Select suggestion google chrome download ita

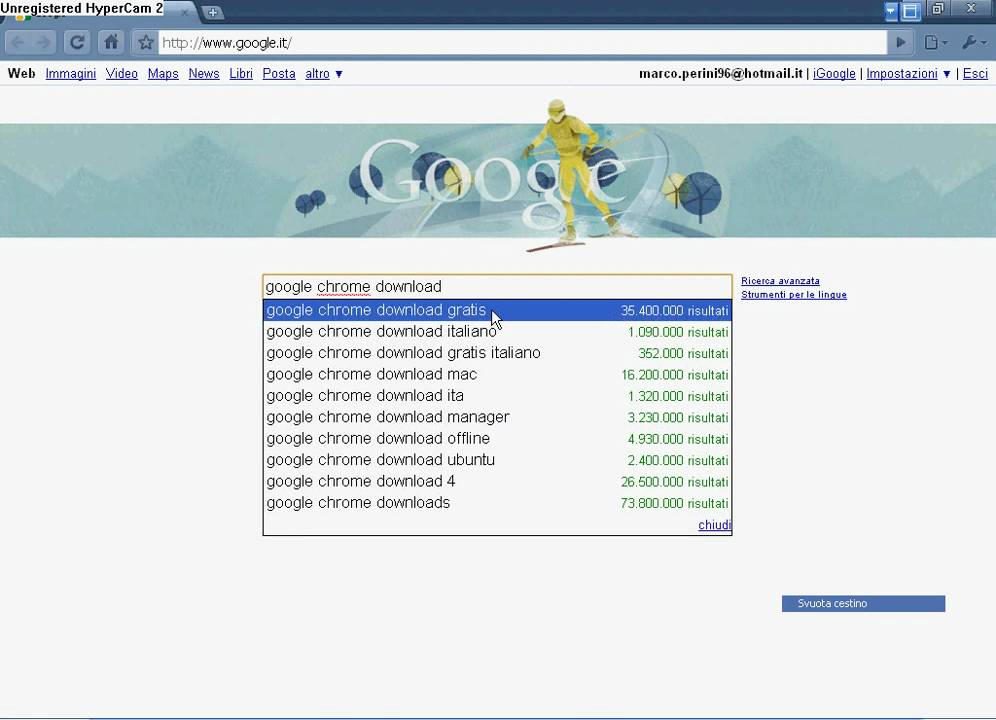coord(497,396)
